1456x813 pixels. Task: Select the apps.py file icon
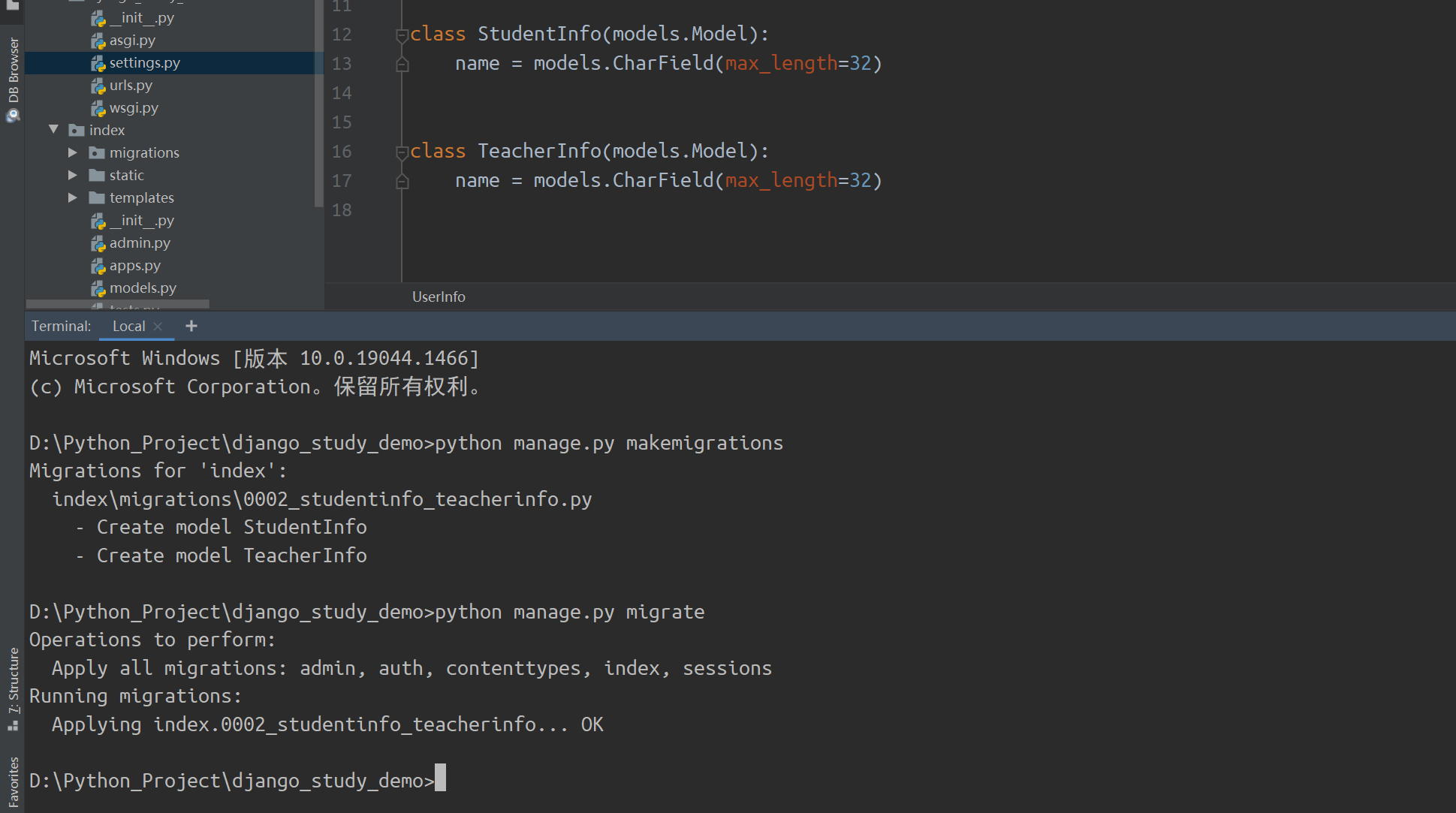97,265
